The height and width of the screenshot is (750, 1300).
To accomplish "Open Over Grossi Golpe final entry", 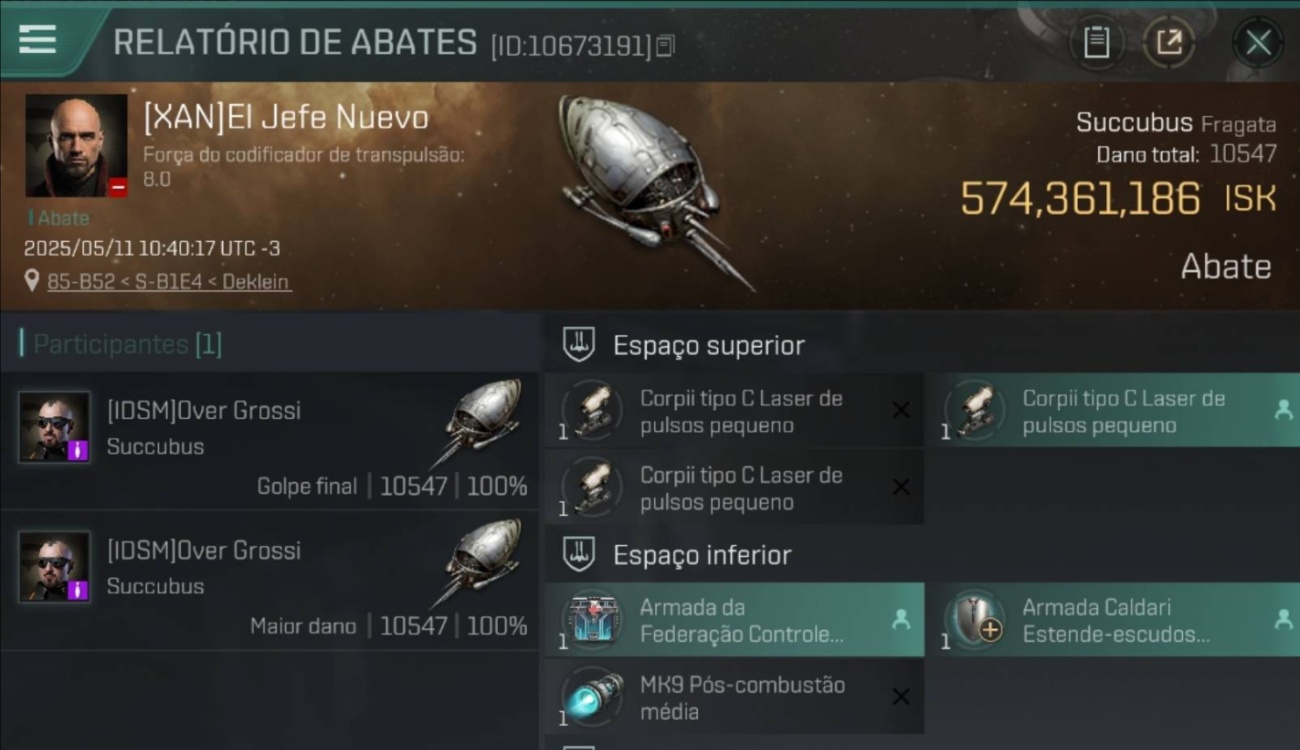I will (x=270, y=441).
